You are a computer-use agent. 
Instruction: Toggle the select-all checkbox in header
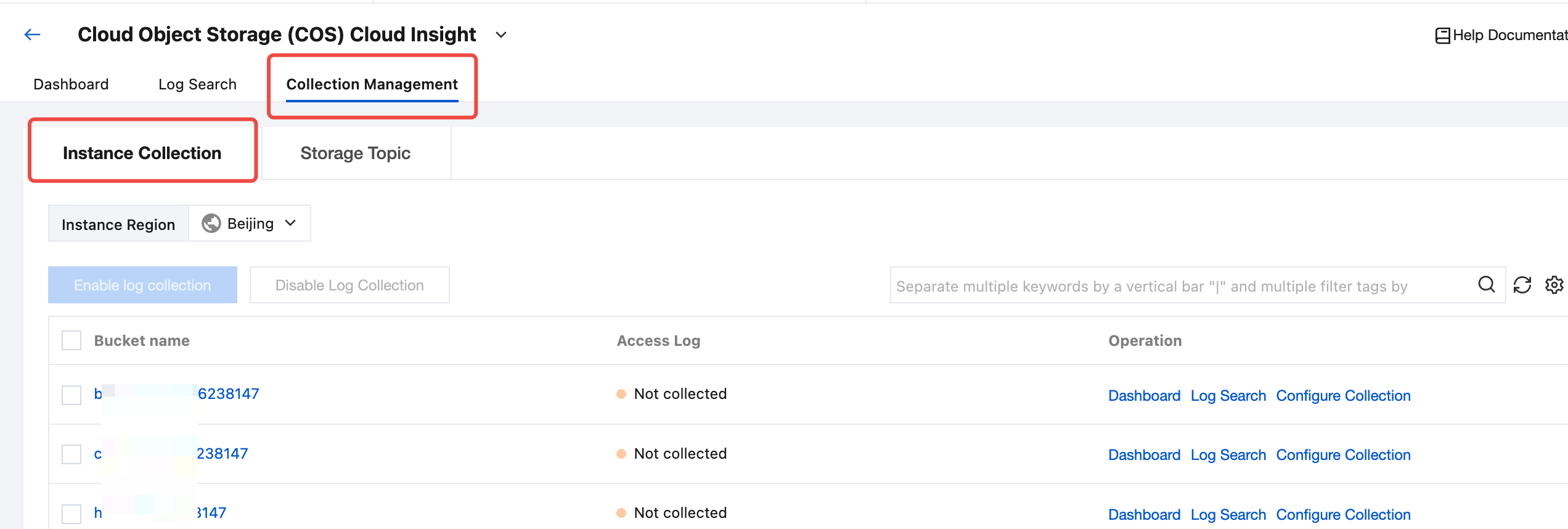71,340
